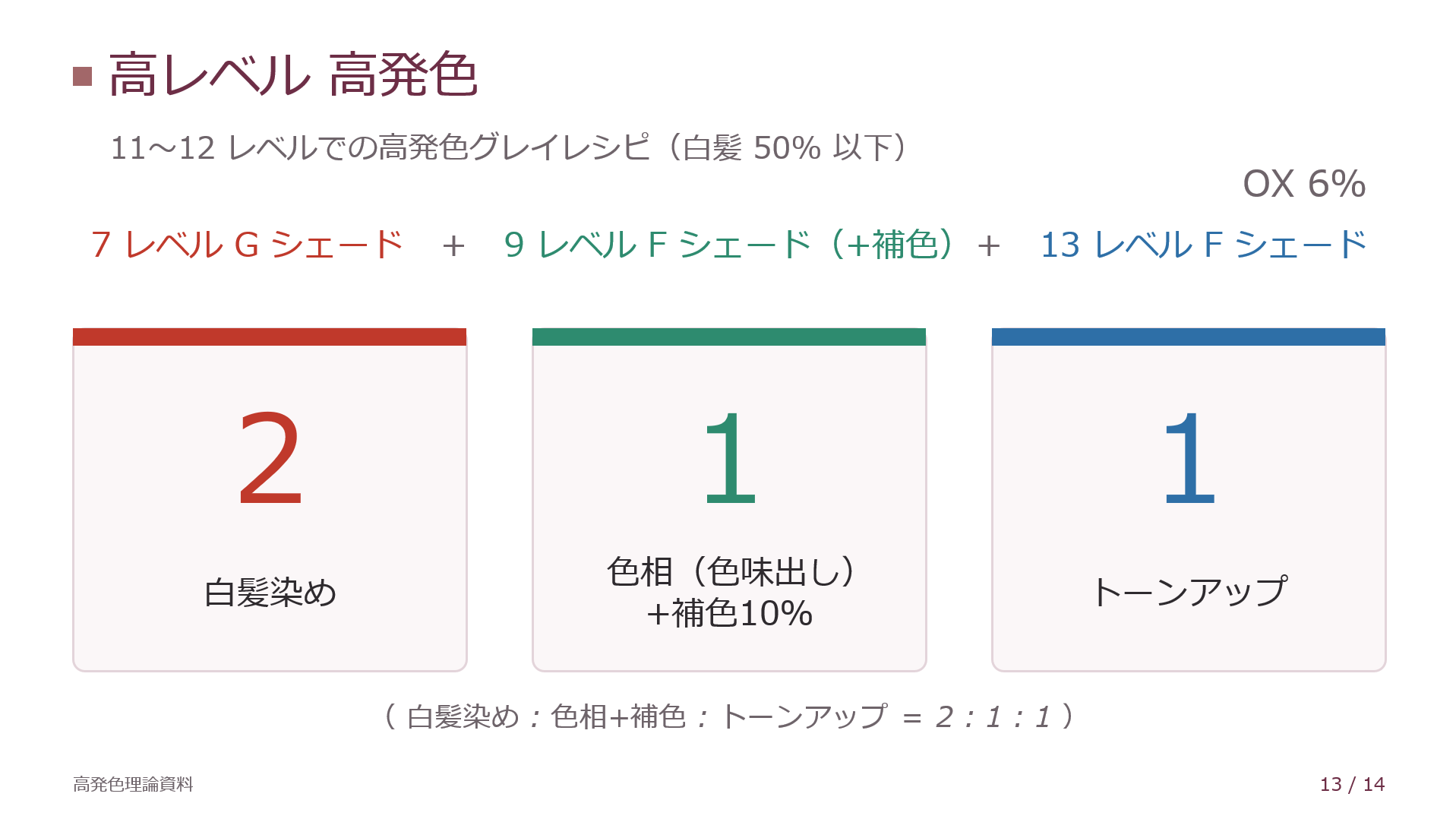The image size is (1456, 819).
Task: Select the large red number 2
Action: tap(270, 458)
